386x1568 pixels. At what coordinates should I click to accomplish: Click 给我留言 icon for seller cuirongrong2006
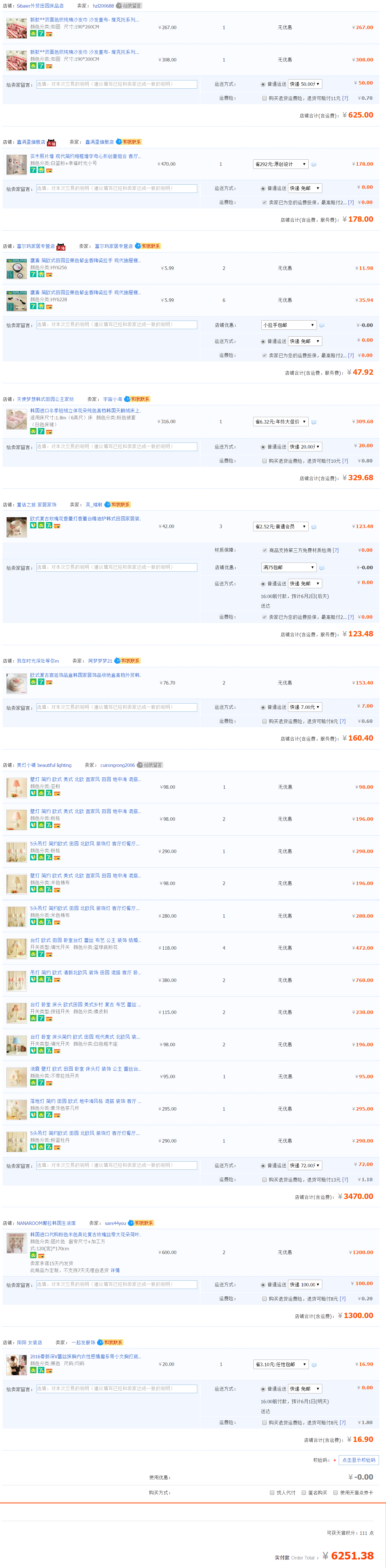pos(149,765)
